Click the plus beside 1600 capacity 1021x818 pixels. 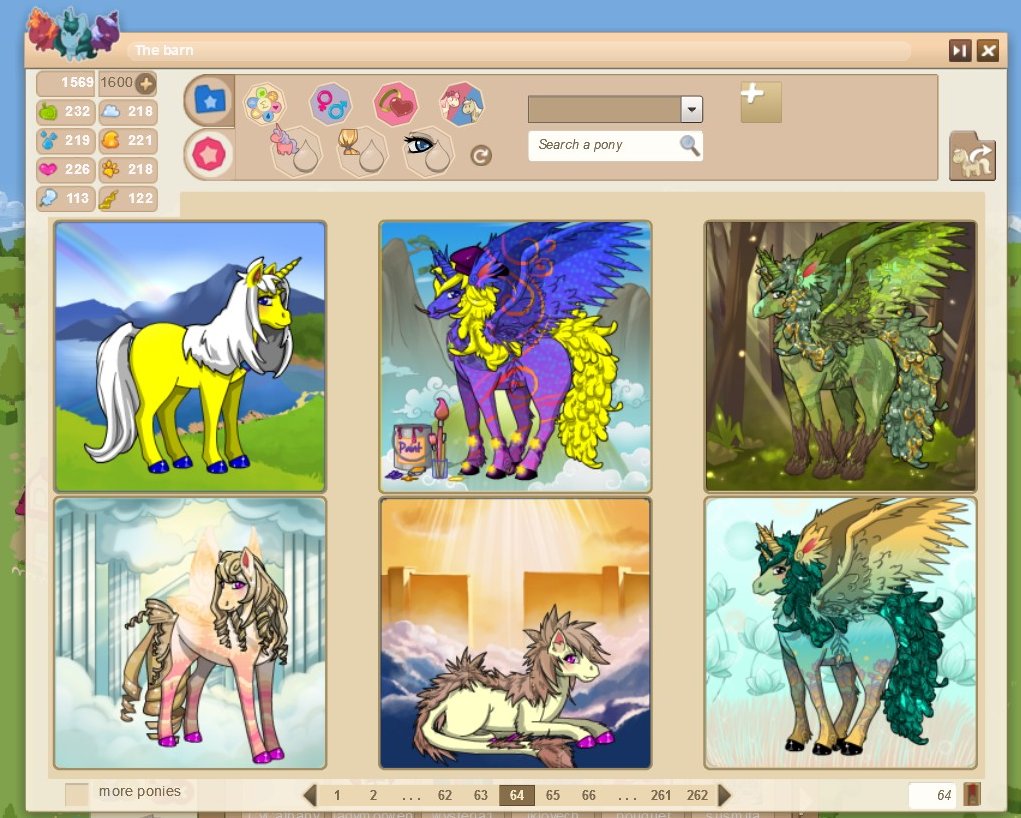pos(145,83)
